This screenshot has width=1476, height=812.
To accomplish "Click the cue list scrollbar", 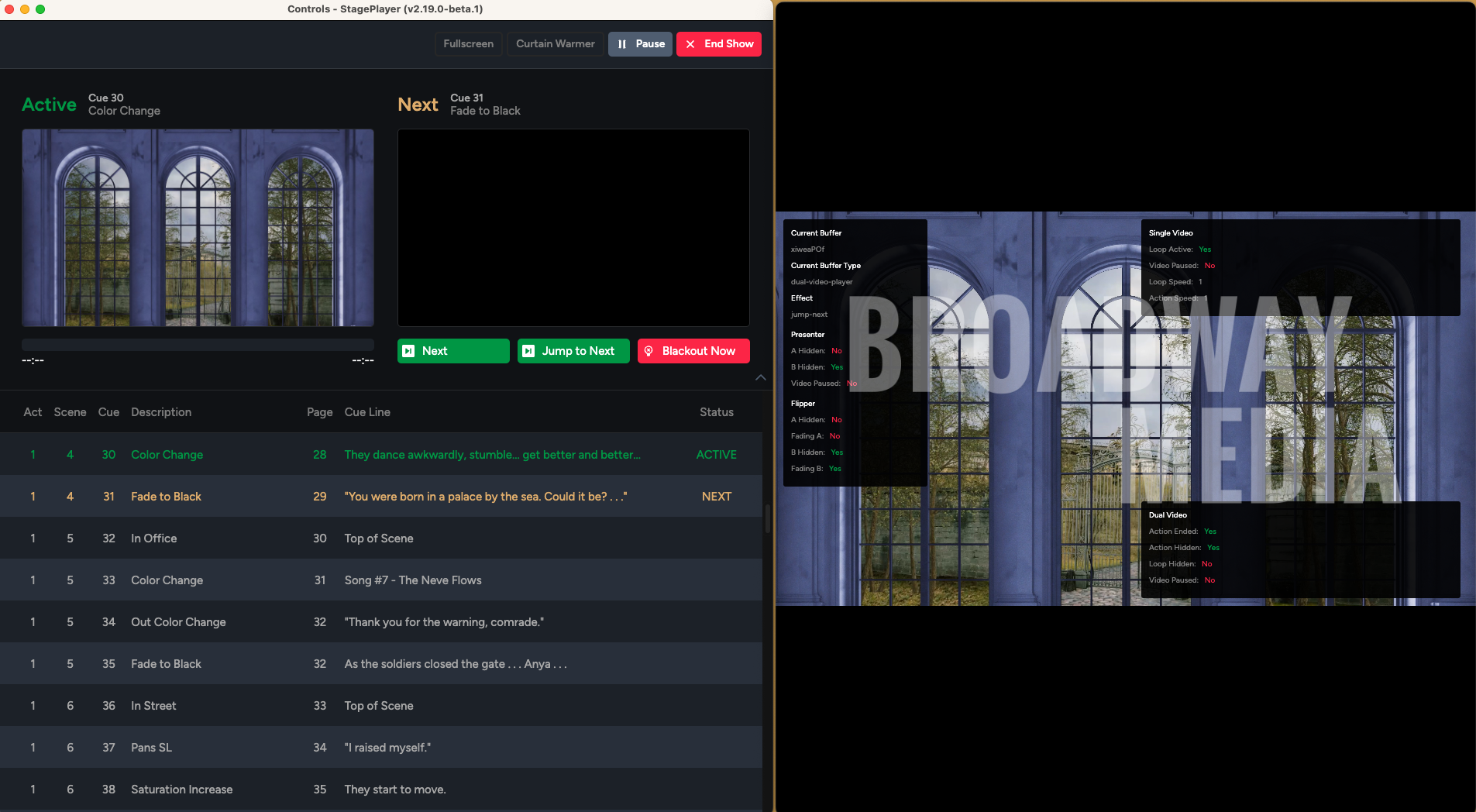I will pyautogui.click(x=768, y=518).
